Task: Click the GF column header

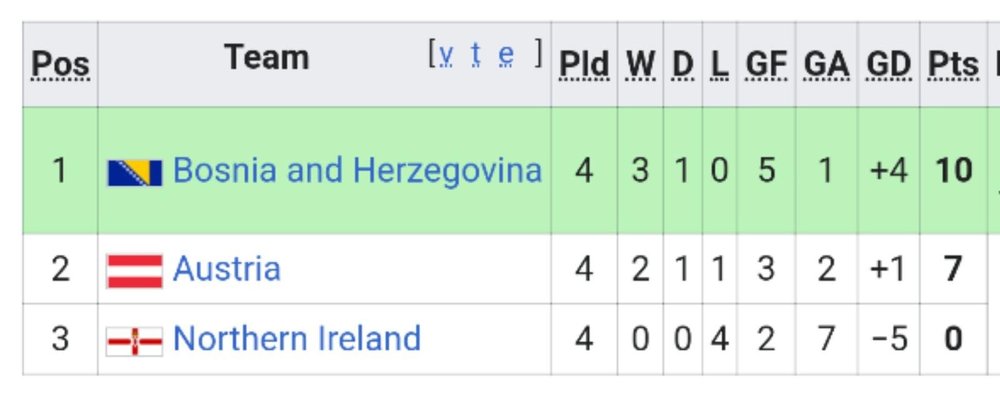Action: click(x=766, y=64)
